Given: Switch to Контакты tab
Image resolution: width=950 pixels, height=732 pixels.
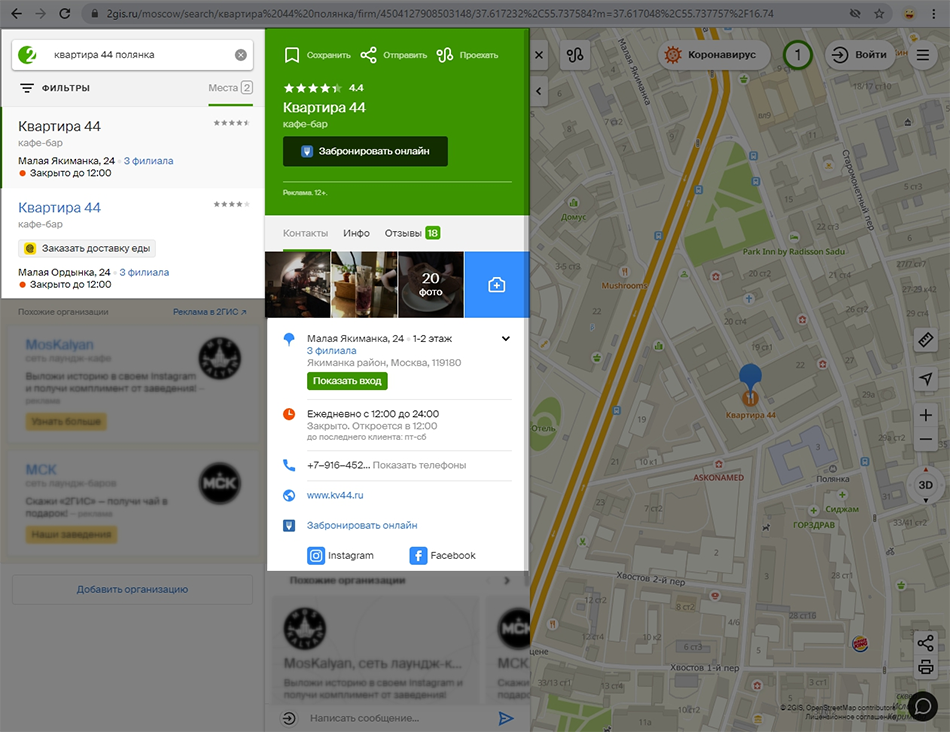Looking at the screenshot, I should coord(305,233).
